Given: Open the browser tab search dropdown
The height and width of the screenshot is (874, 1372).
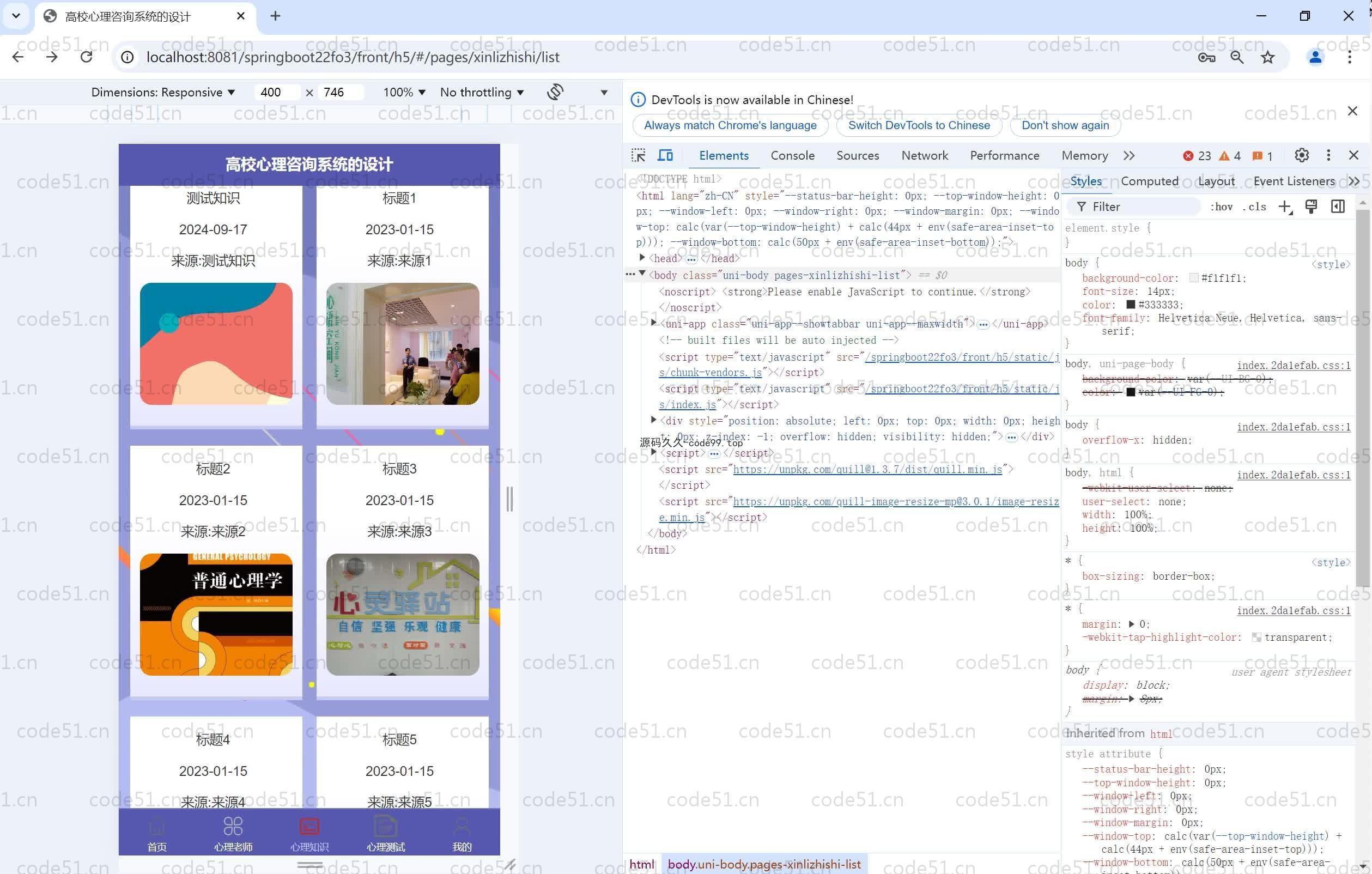Looking at the screenshot, I should pos(16,16).
